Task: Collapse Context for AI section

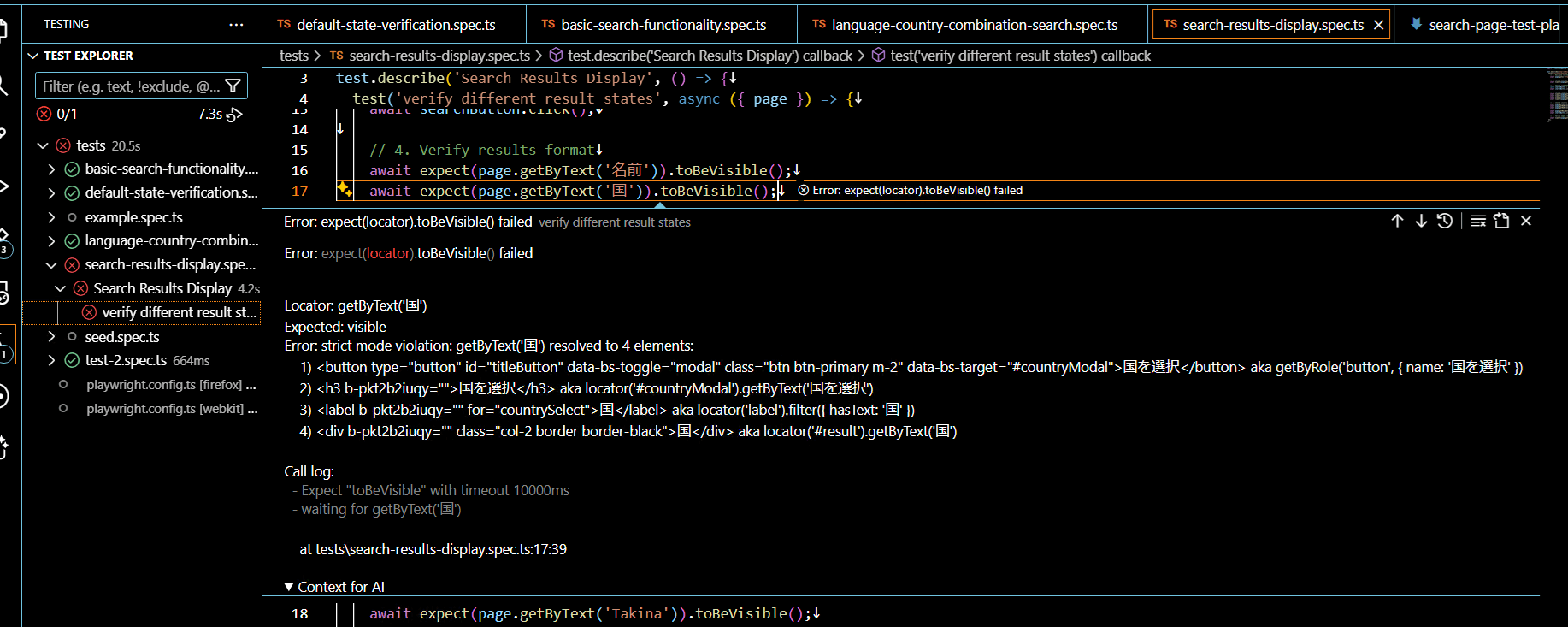Action: (x=289, y=587)
